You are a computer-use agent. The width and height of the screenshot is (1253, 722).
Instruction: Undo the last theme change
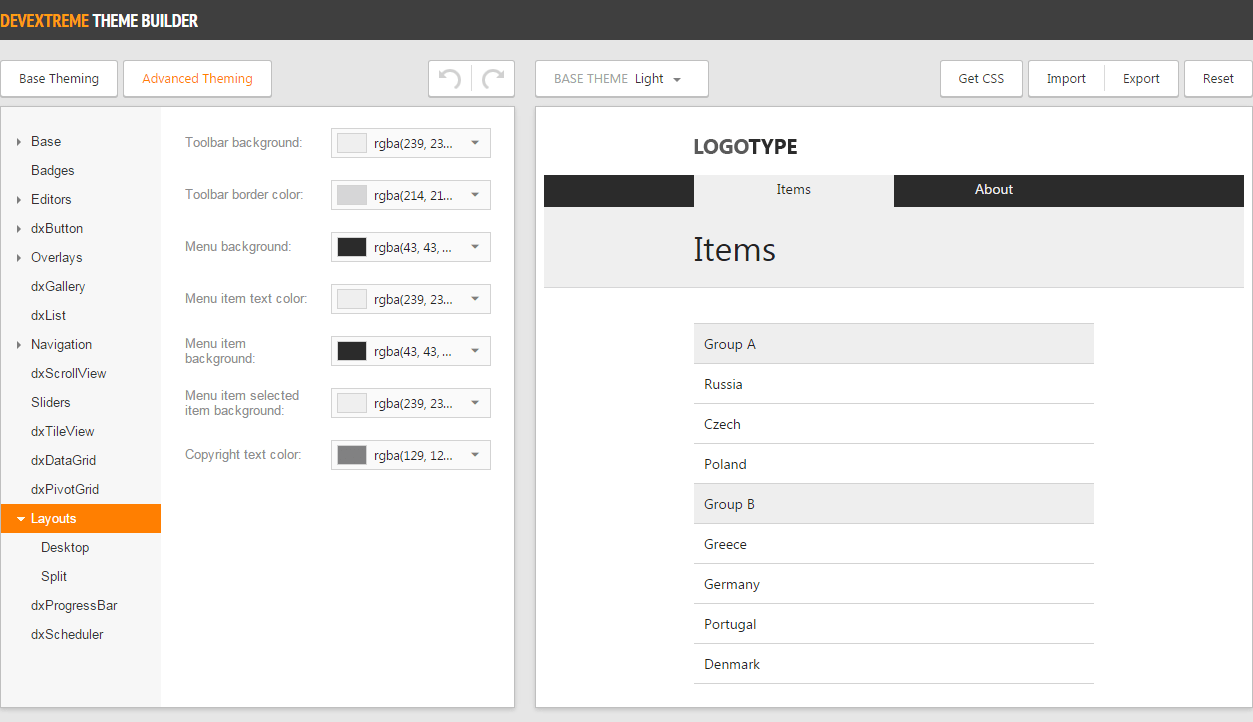click(x=450, y=79)
